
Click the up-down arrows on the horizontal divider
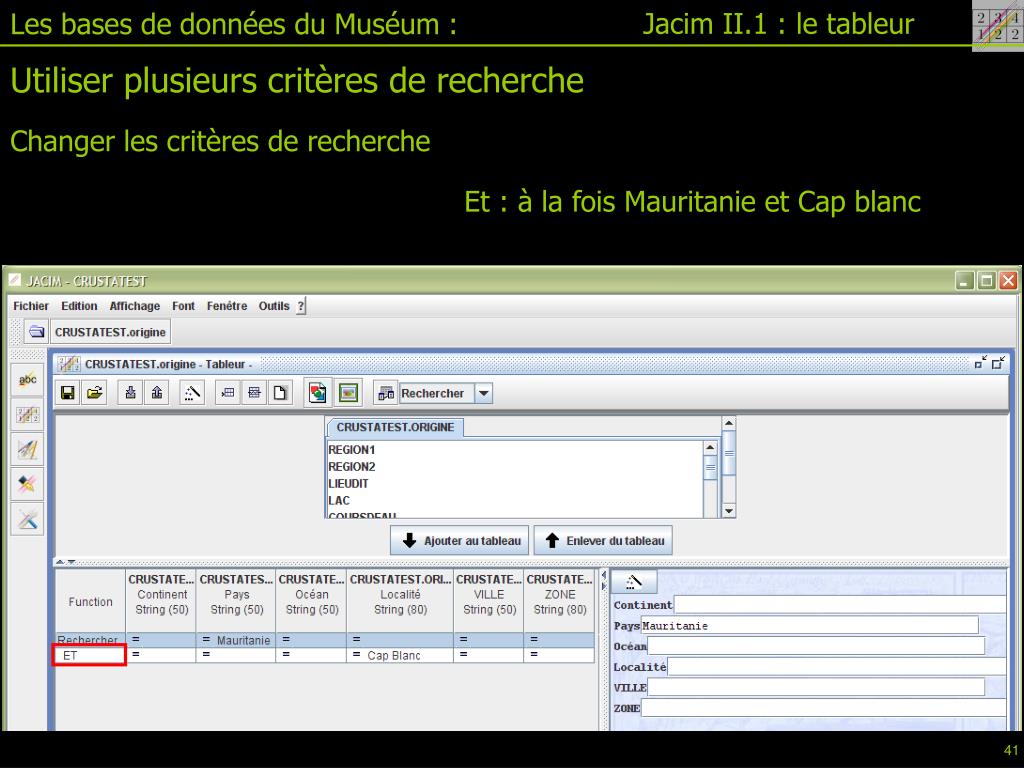click(65, 562)
